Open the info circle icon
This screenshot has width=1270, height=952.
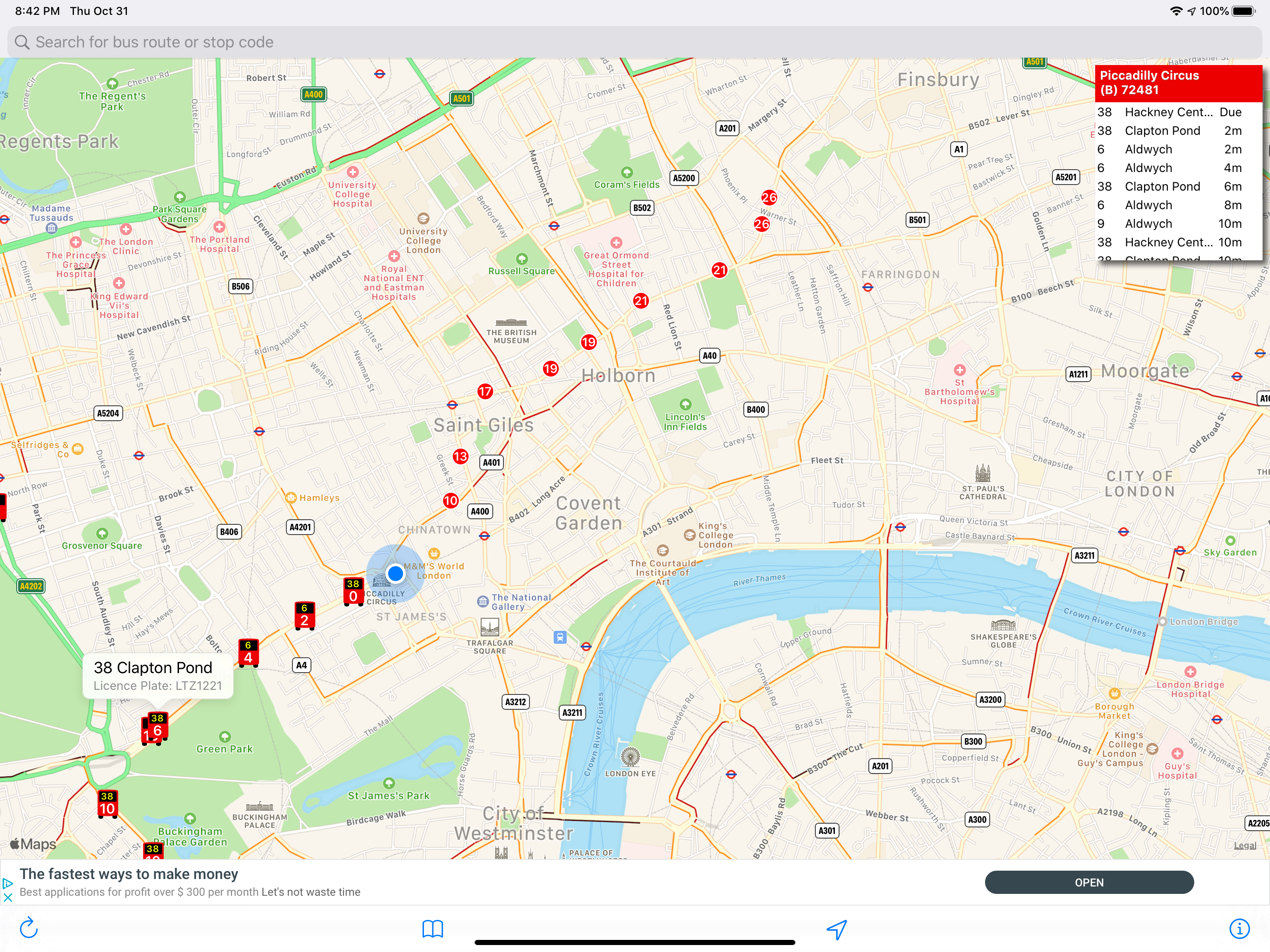1240,928
